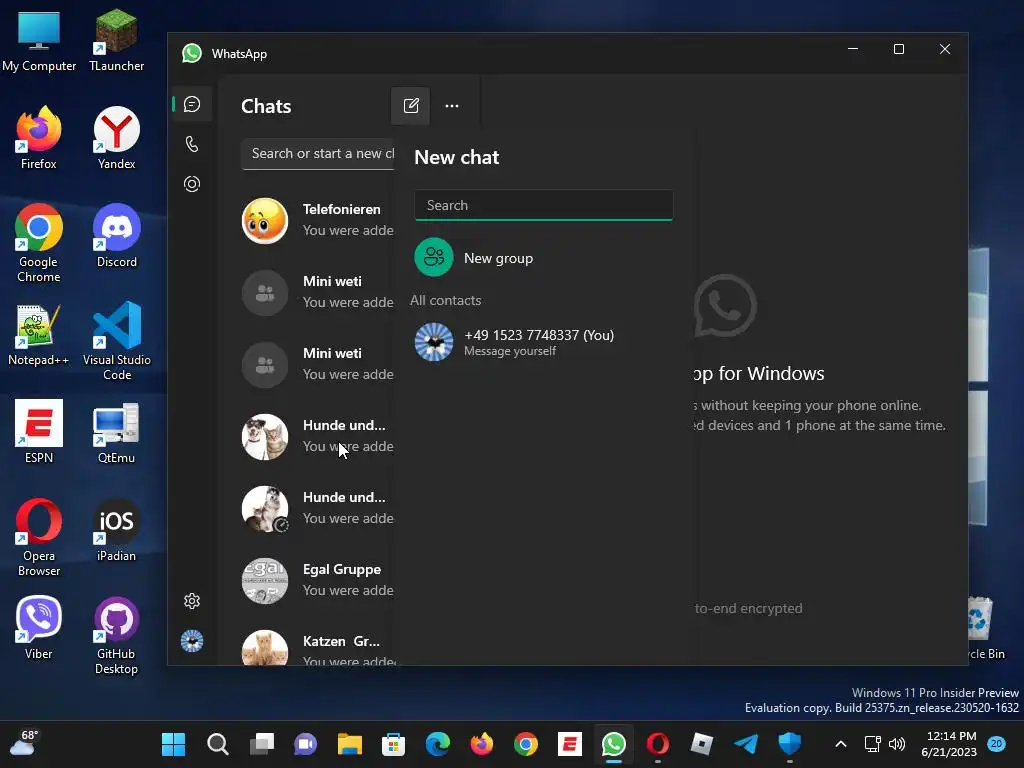
Task: Open File Explorer from taskbar
Action: [x=349, y=744]
